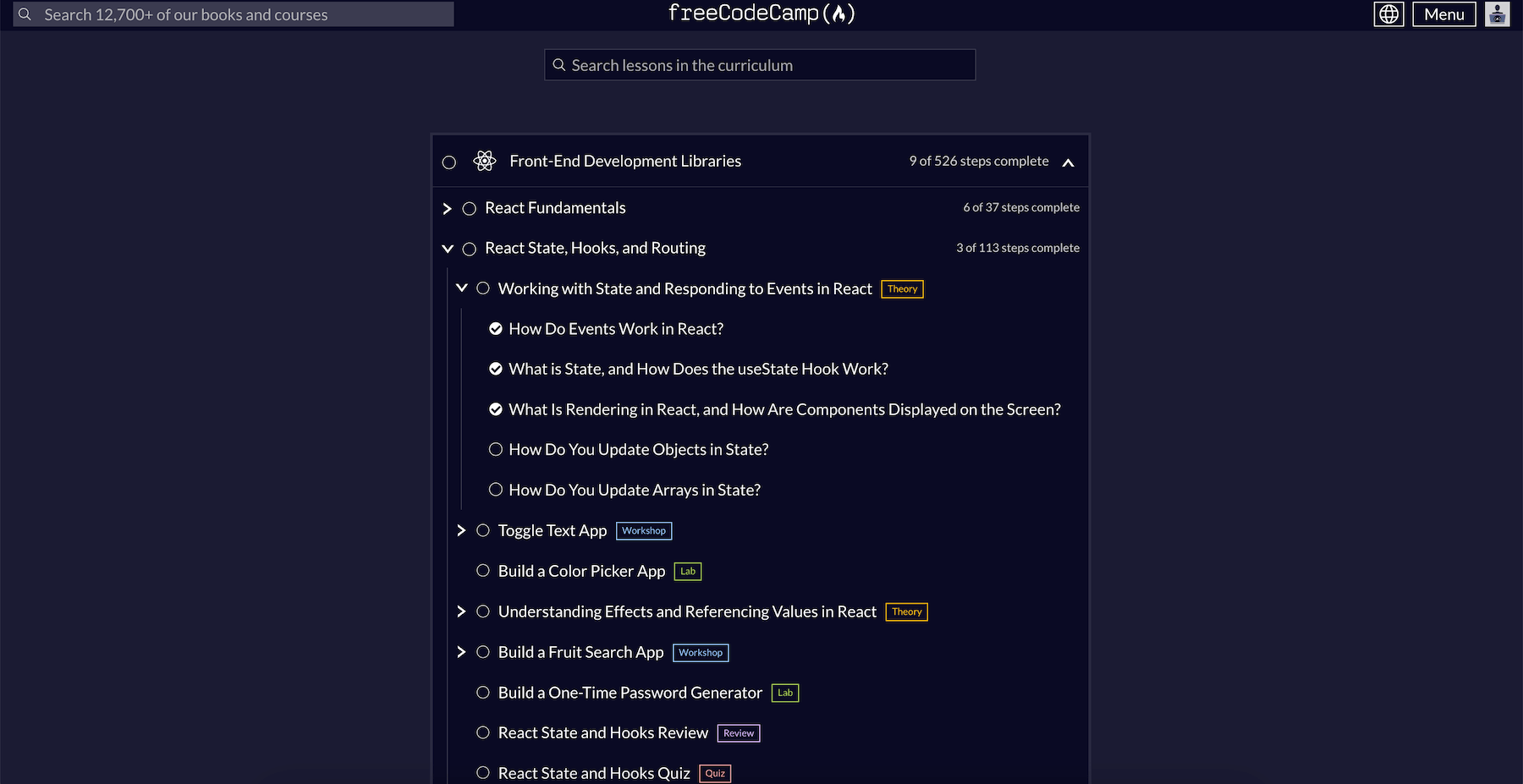The image size is (1523, 784).
Task: Open lesson How Do You Update Objects in State?
Action: pos(639,449)
